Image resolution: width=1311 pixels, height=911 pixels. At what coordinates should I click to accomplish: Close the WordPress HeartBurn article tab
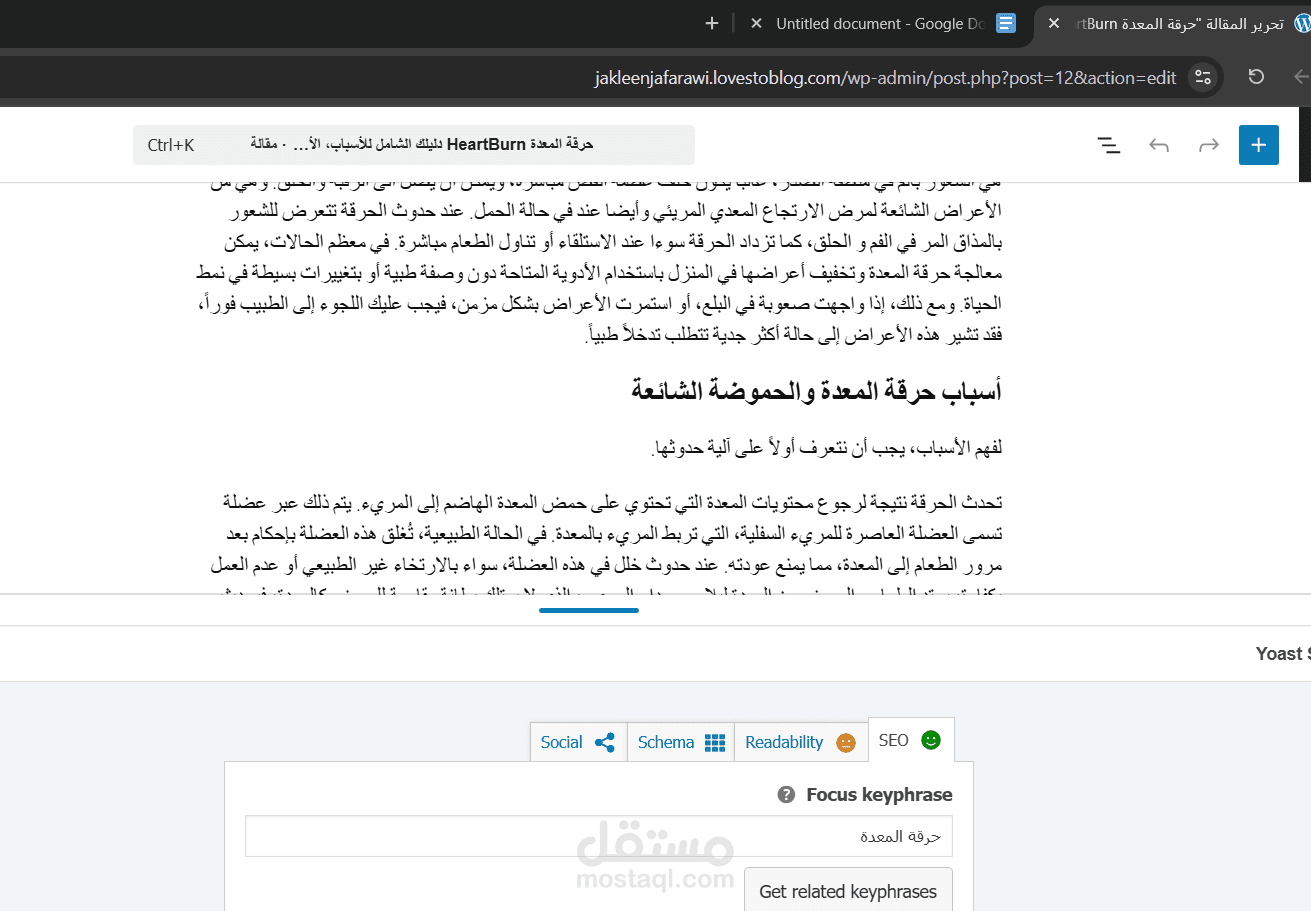pos(1053,23)
